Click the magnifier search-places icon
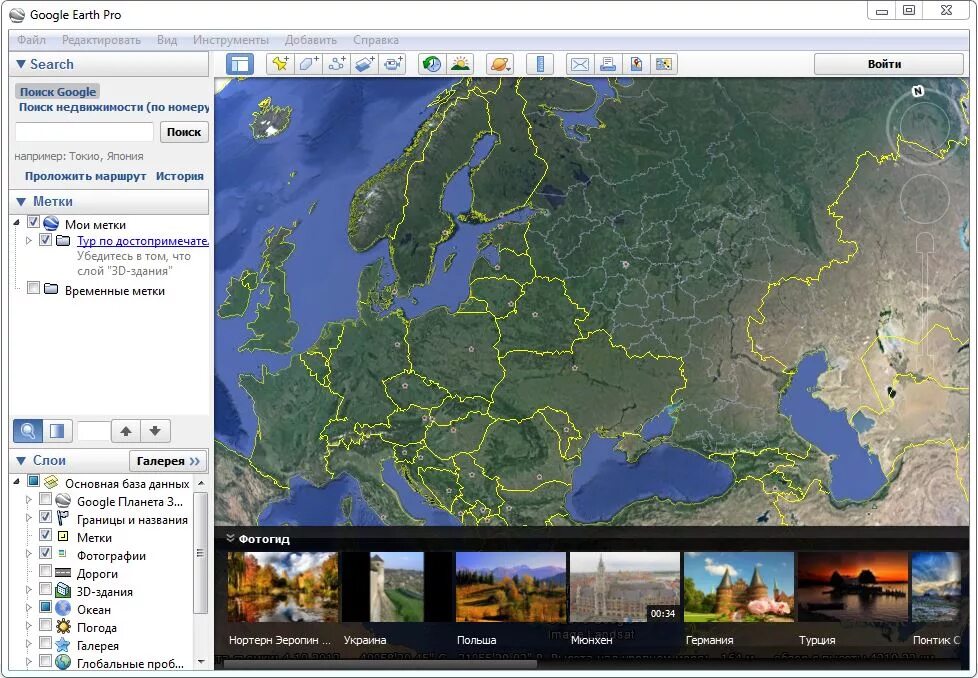 coord(28,430)
